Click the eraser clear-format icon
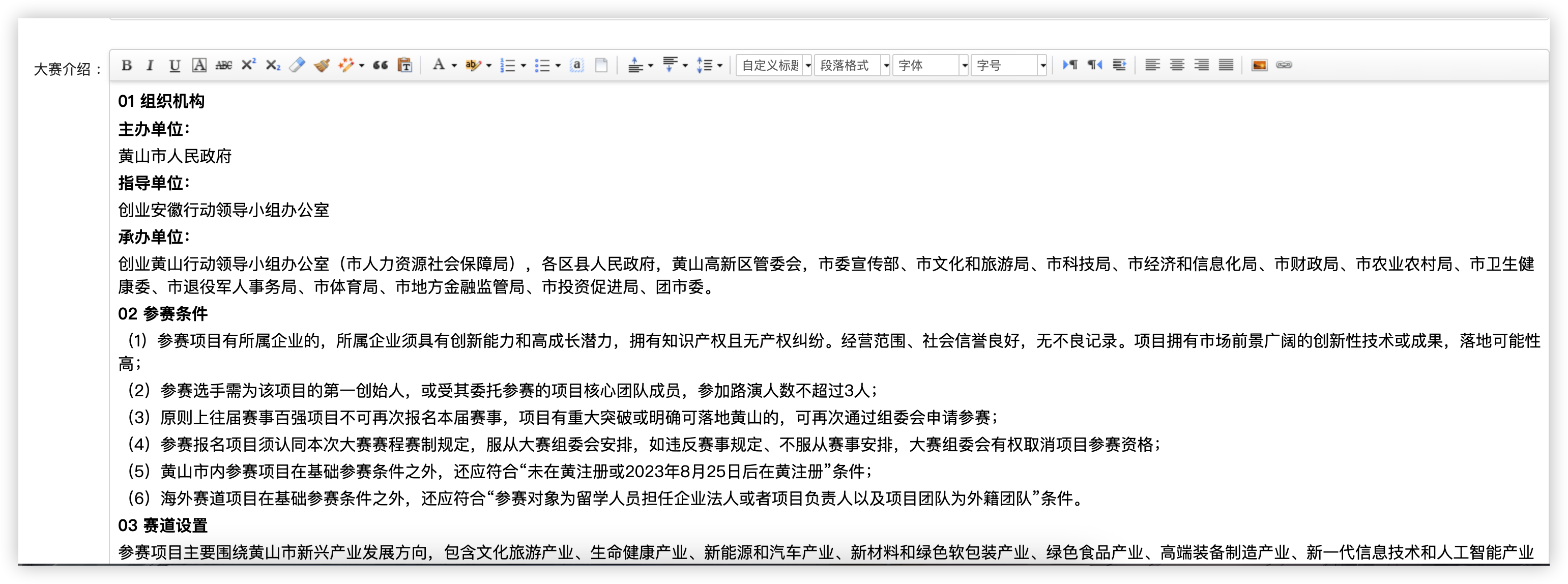Image resolution: width=1568 pixels, height=584 pixels. click(x=297, y=65)
